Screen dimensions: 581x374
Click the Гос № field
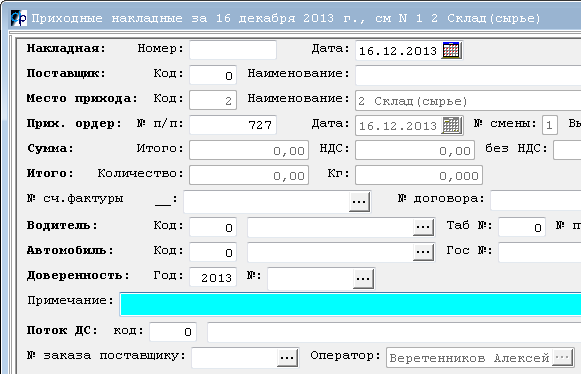[540, 252]
